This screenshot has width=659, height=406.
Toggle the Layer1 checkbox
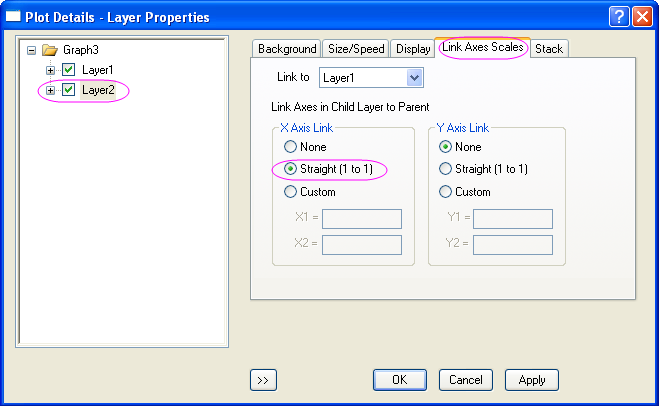tap(69, 70)
